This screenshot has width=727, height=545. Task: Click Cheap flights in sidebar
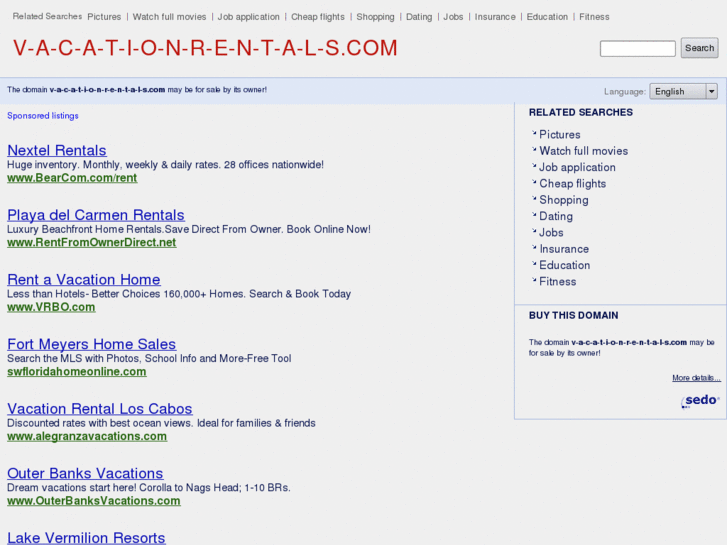point(573,183)
